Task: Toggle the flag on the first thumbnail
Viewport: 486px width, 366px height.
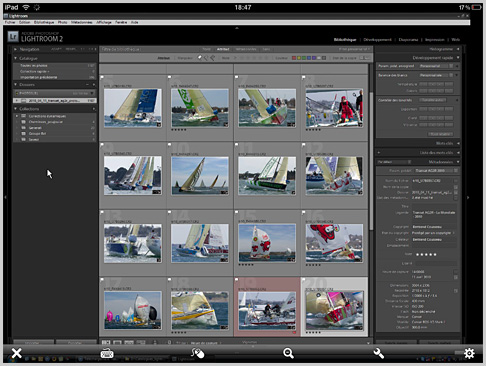Action: click(102, 77)
